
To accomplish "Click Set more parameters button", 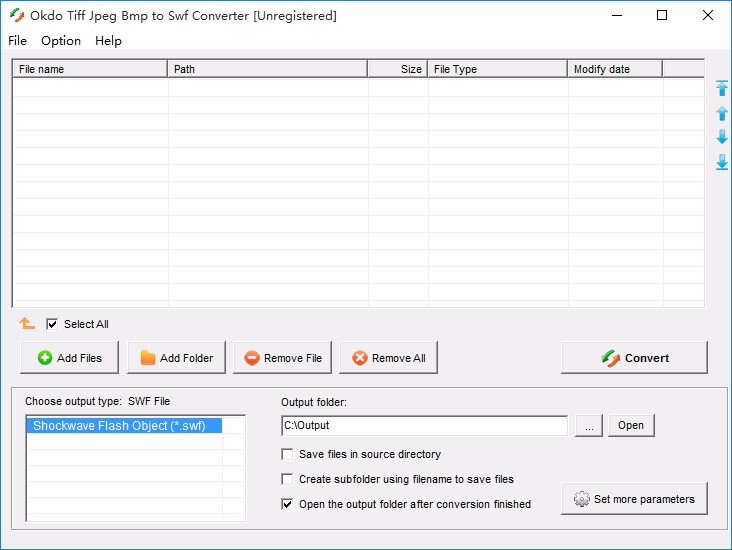I will click(x=634, y=499).
